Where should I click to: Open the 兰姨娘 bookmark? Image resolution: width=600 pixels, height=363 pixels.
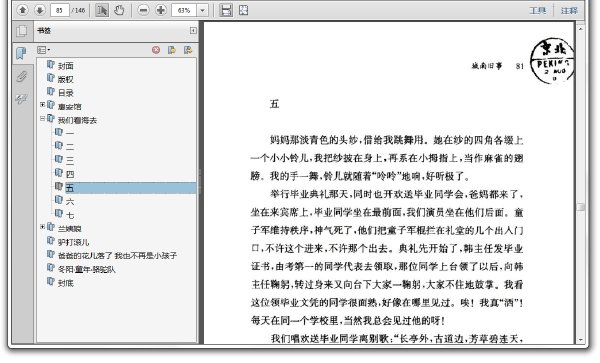pos(70,229)
